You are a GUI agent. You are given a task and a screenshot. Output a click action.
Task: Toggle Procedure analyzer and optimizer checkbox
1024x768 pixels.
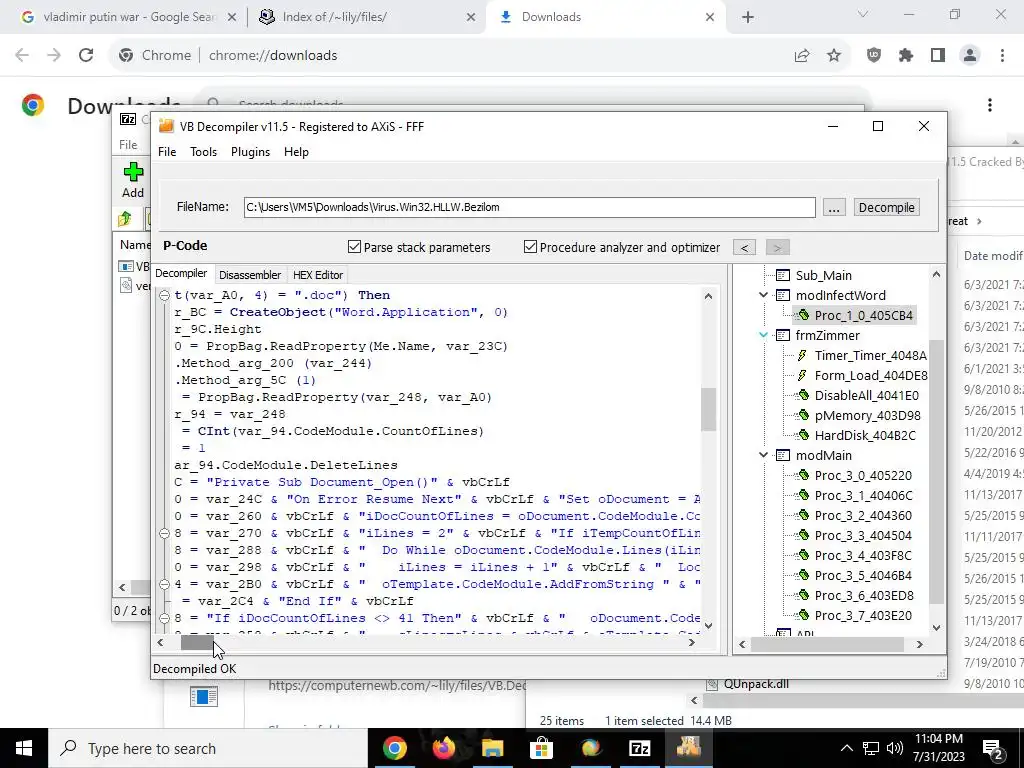tap(530, 247)
